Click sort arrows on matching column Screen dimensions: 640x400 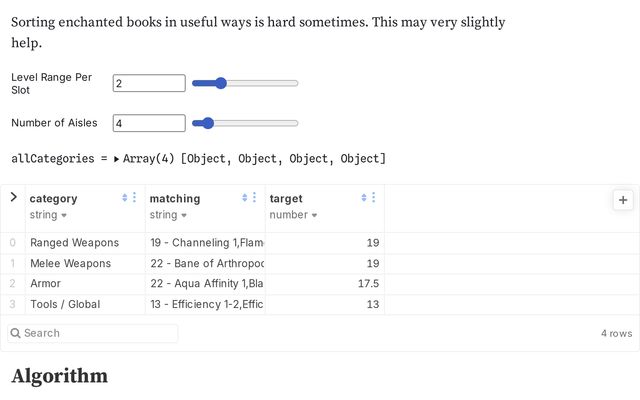244,198
